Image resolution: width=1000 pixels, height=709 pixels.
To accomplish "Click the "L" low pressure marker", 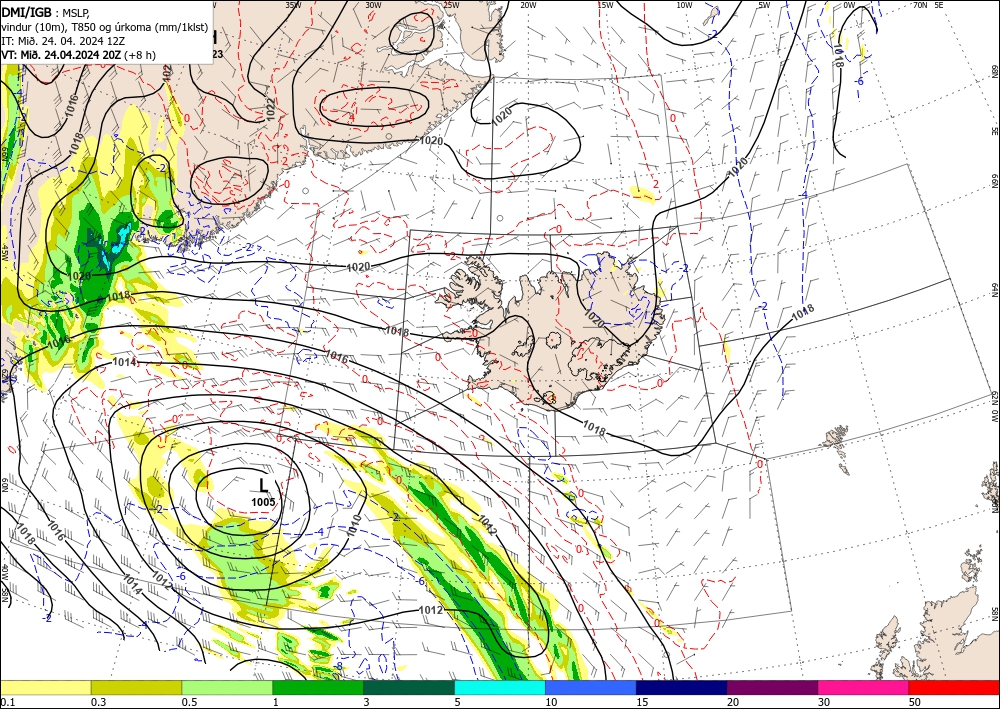I will tap(263, 486).
